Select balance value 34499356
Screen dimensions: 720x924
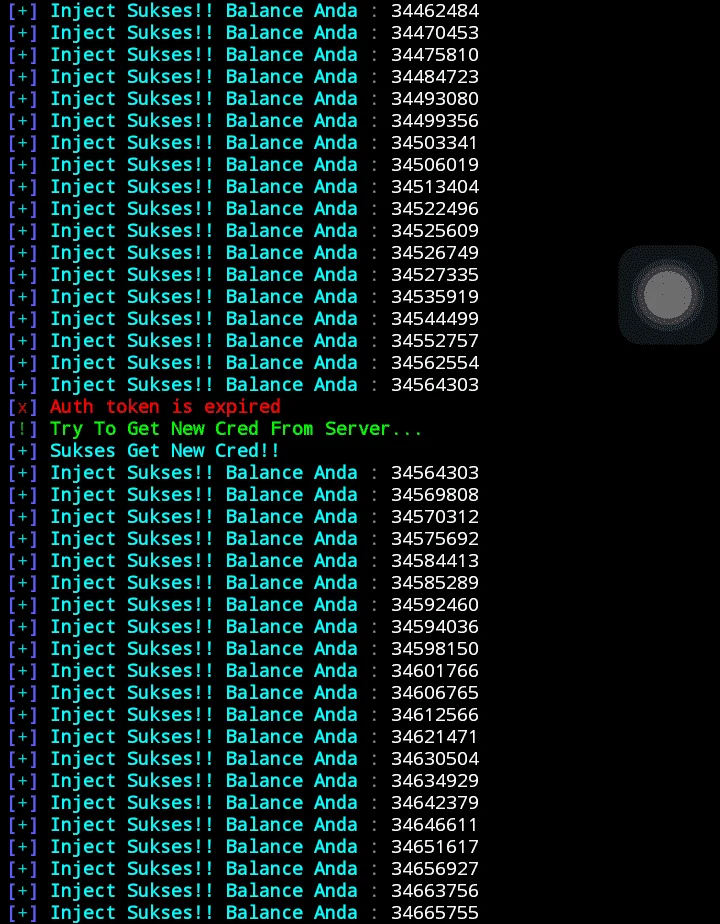coord(435,121)
